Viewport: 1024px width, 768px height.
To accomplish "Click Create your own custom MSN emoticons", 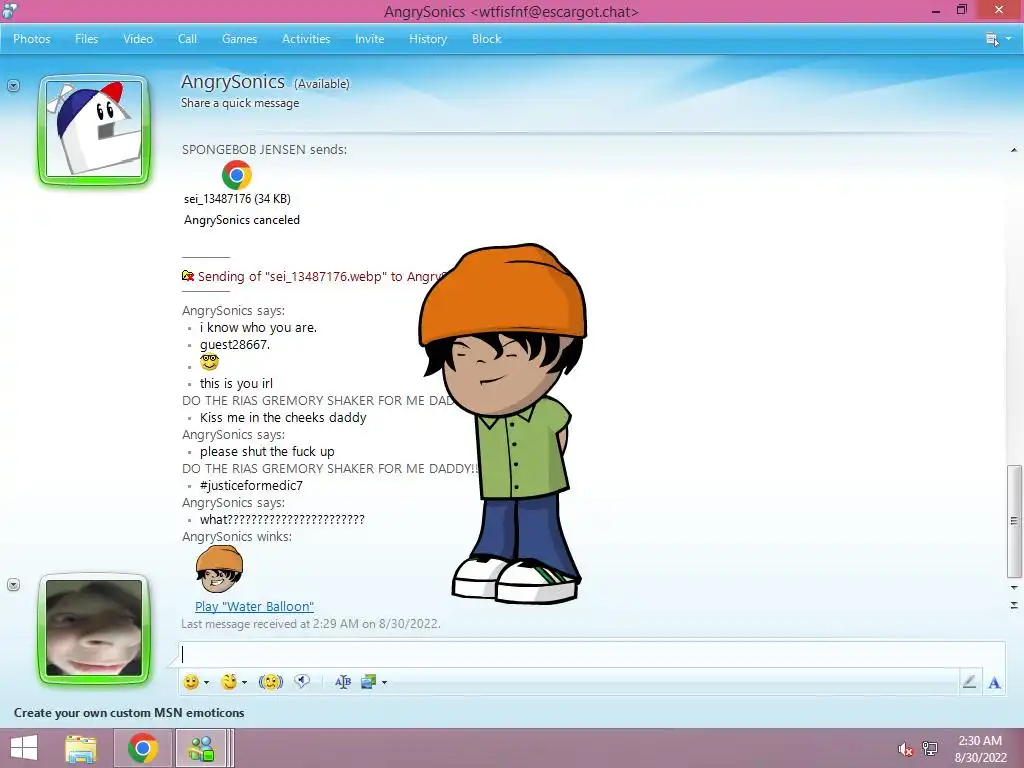I will [129, 712].
